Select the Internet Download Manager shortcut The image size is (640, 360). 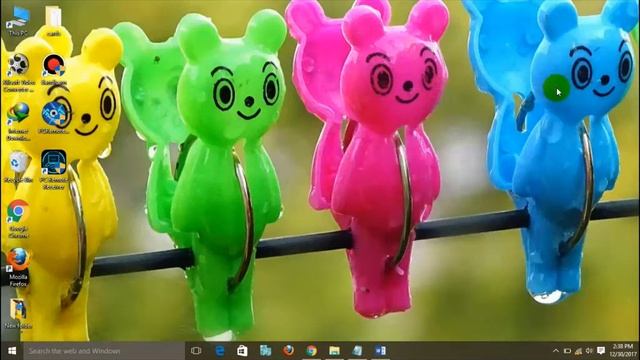click(18, 122)
